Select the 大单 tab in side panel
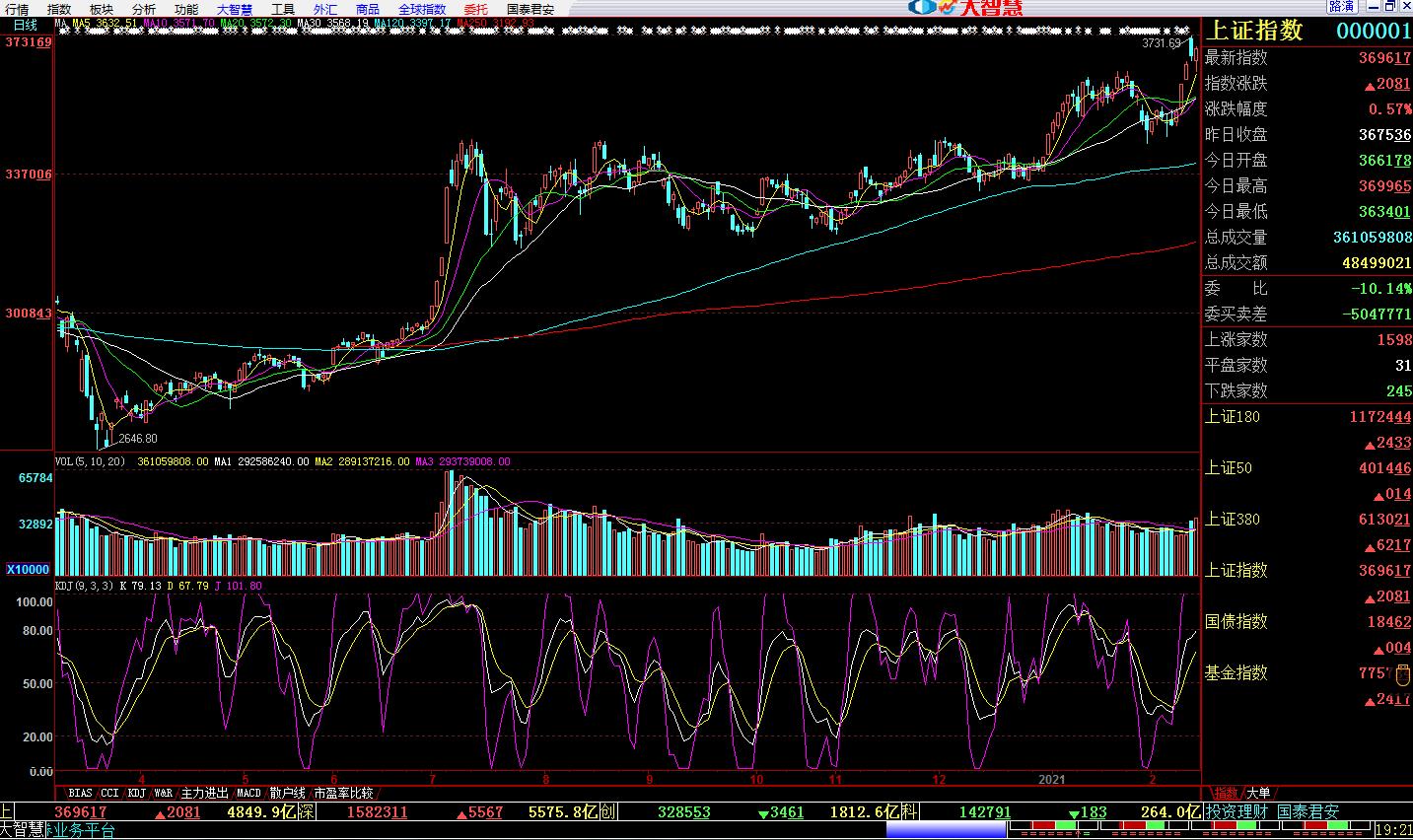The image size is (1413, 840). tap(1259, 793)
